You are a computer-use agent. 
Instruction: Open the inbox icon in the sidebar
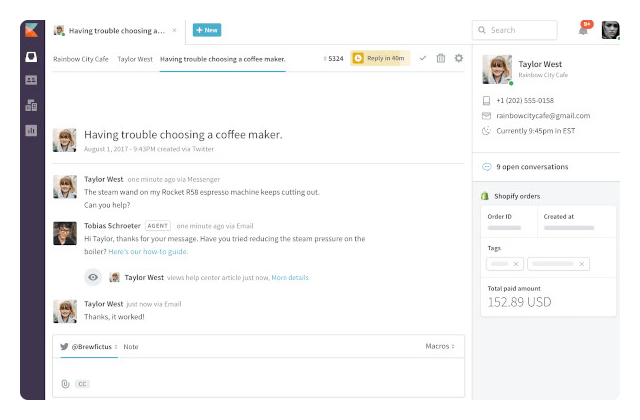point(31,57)
